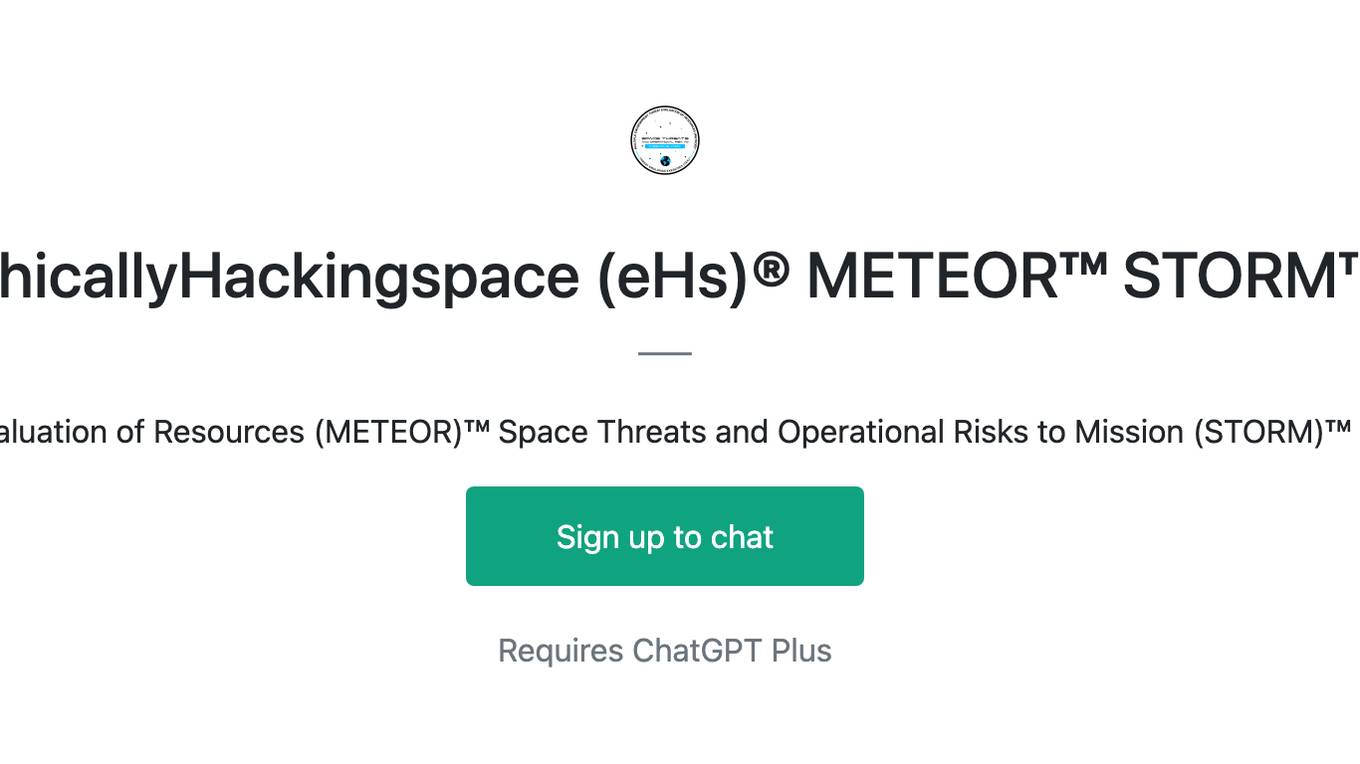Viewport: 1360px width, 764px height.
Task: Click the Sign up to chat button
Action: coord(665,536)
